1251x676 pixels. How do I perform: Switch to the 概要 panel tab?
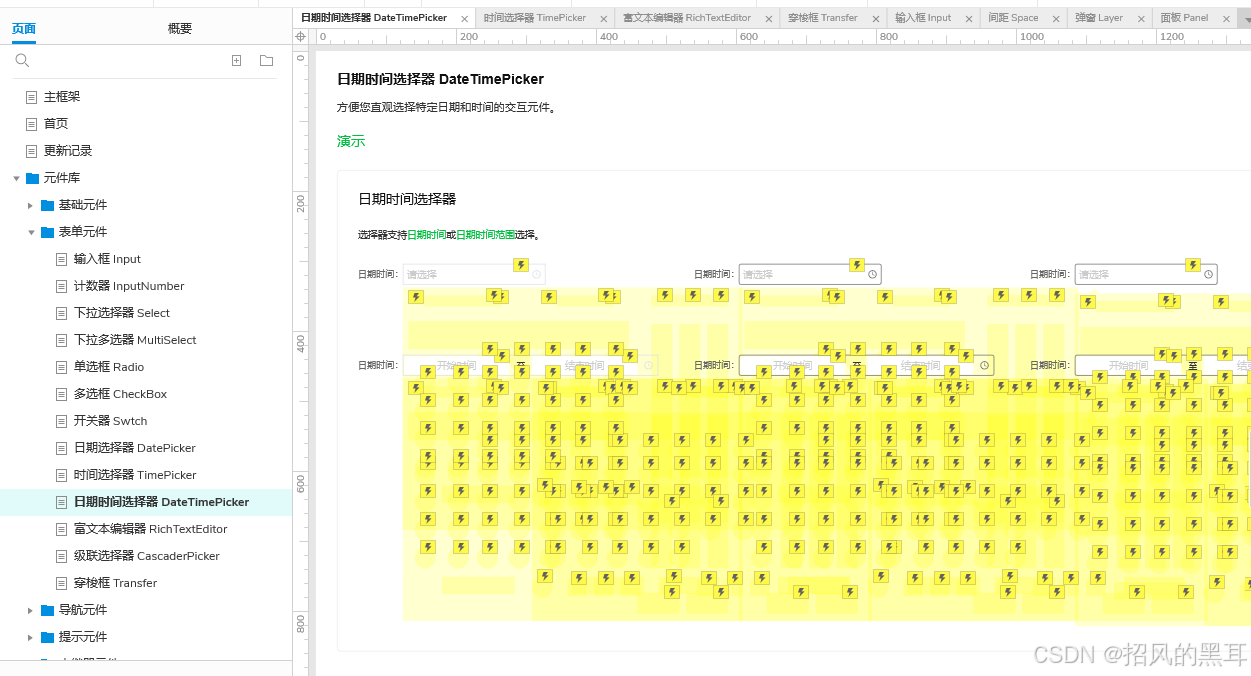[180, 29]
